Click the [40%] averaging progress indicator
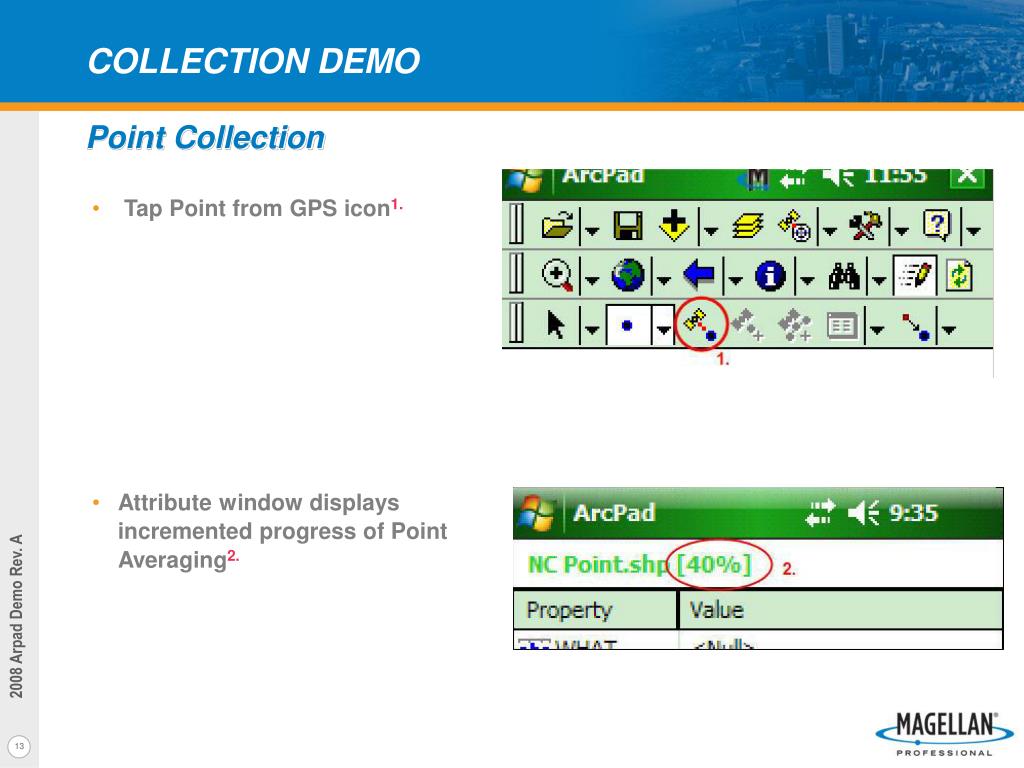The image size is (1024, 768). 714,564
